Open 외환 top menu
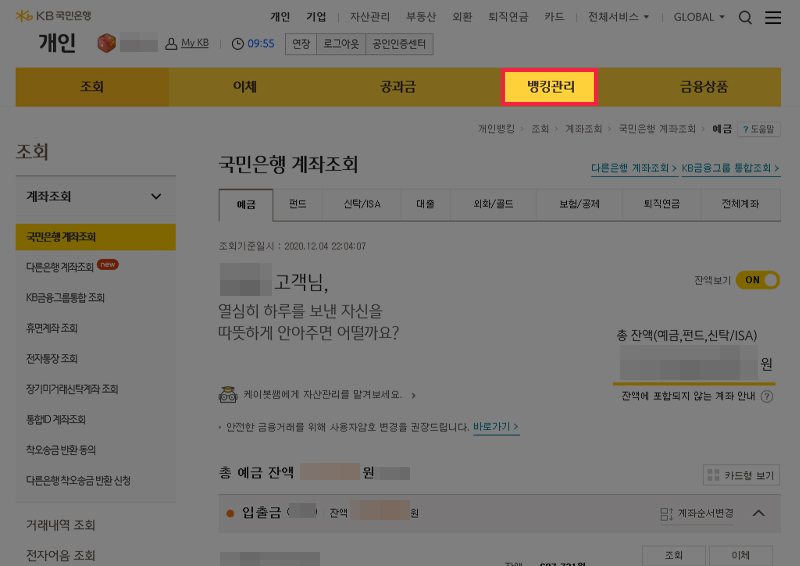800x566 pixels. 462,17
